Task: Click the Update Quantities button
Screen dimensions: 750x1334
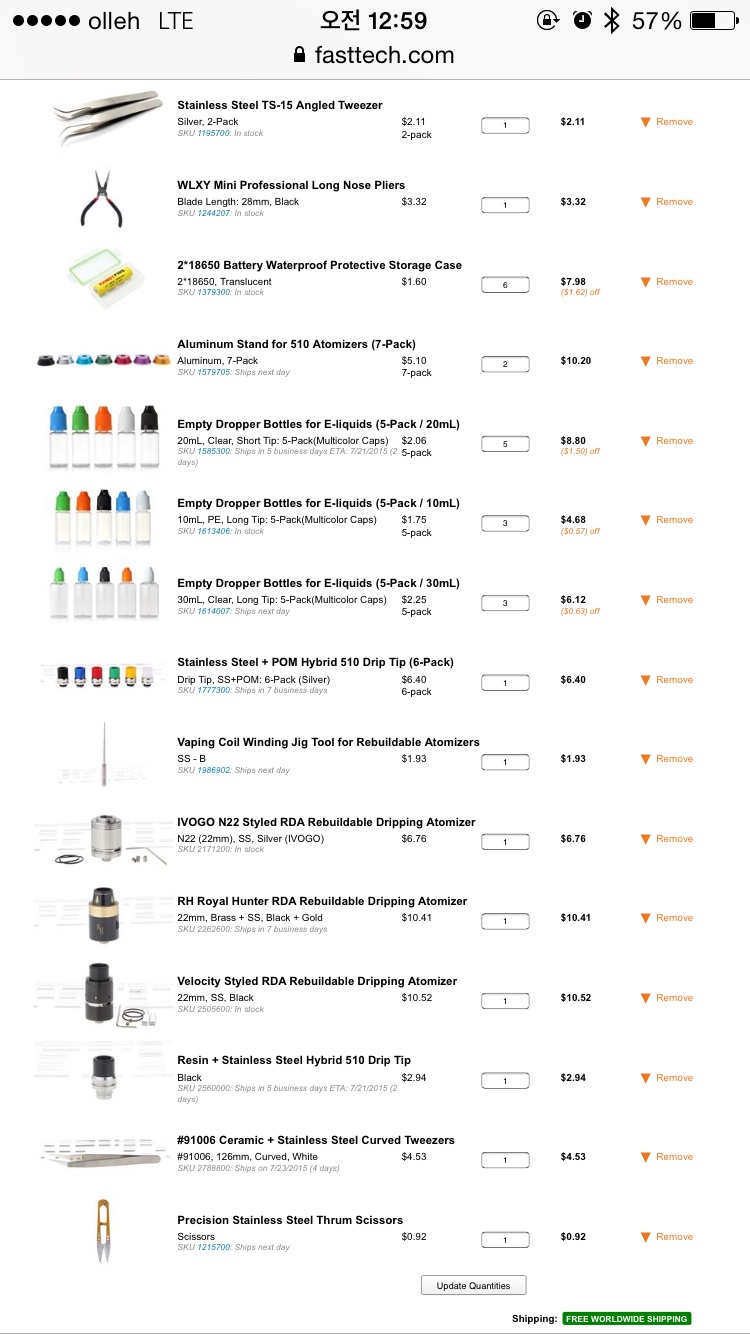Action: (473, 1286)
